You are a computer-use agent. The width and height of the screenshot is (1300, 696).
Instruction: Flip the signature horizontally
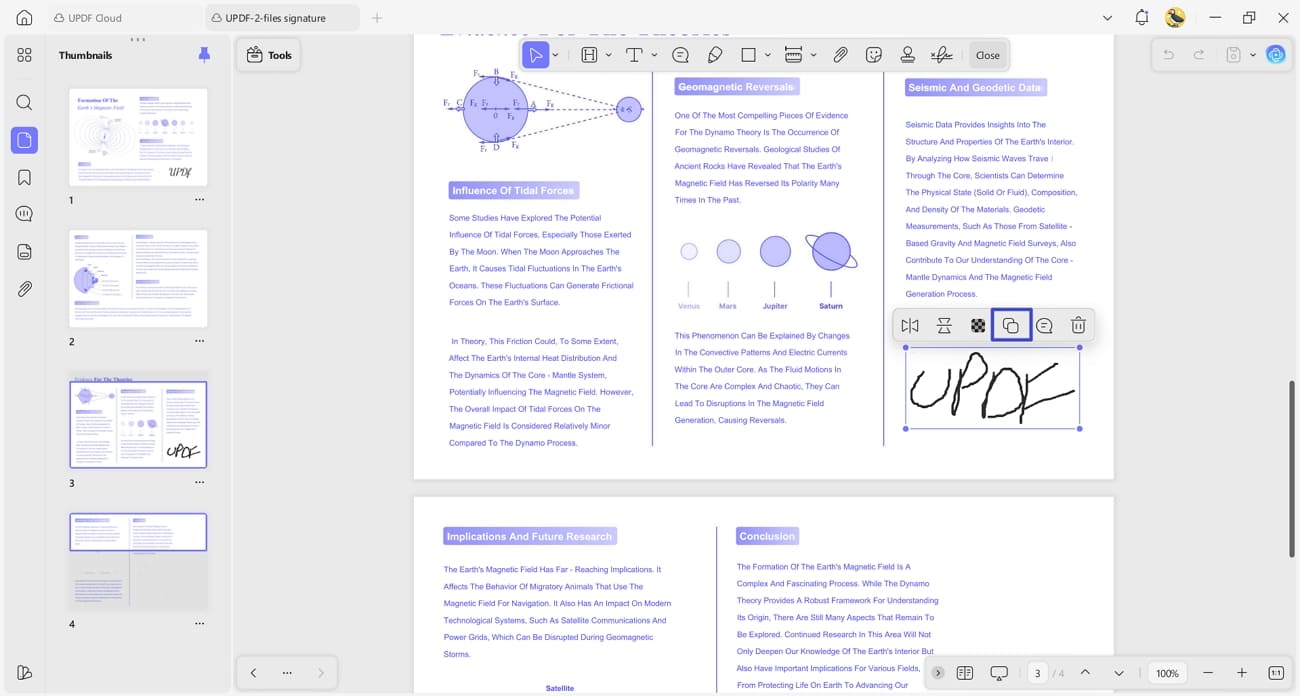pos(909,326)
